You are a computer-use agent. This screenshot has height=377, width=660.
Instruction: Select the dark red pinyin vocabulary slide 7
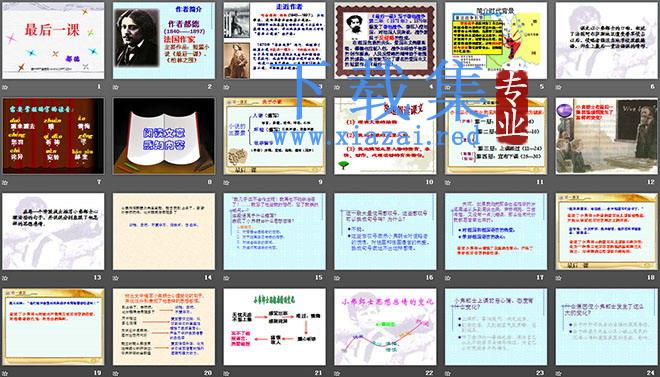click(53, 136)
